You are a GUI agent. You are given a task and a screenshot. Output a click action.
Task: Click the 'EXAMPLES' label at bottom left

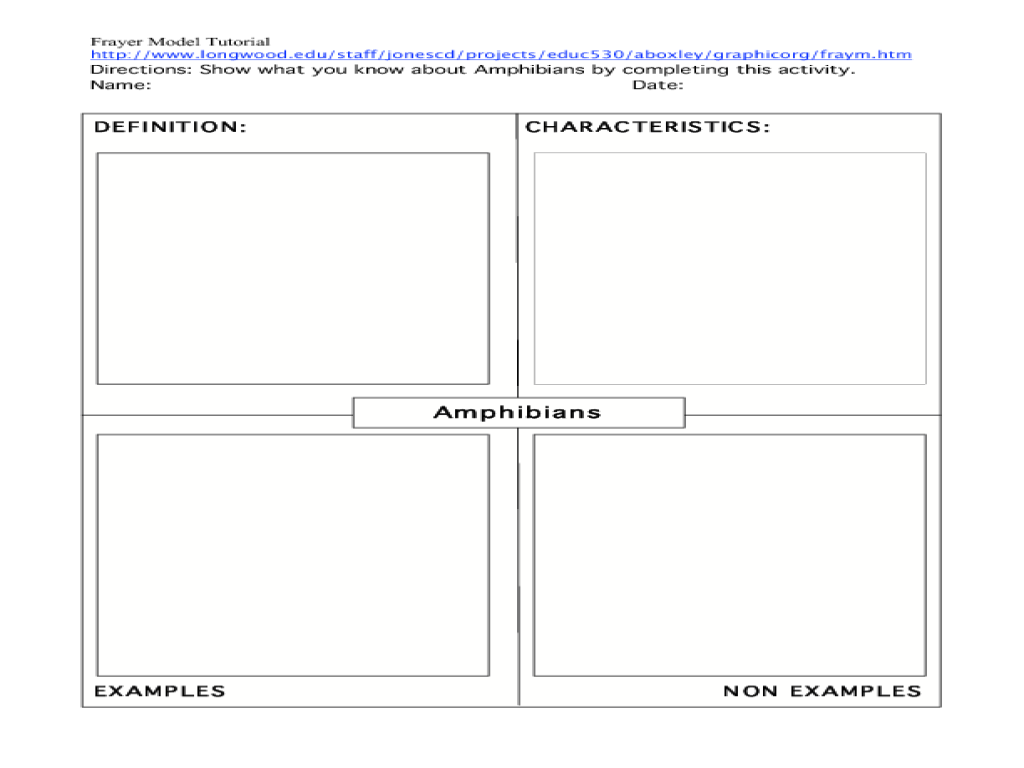(x=160, y=691)
